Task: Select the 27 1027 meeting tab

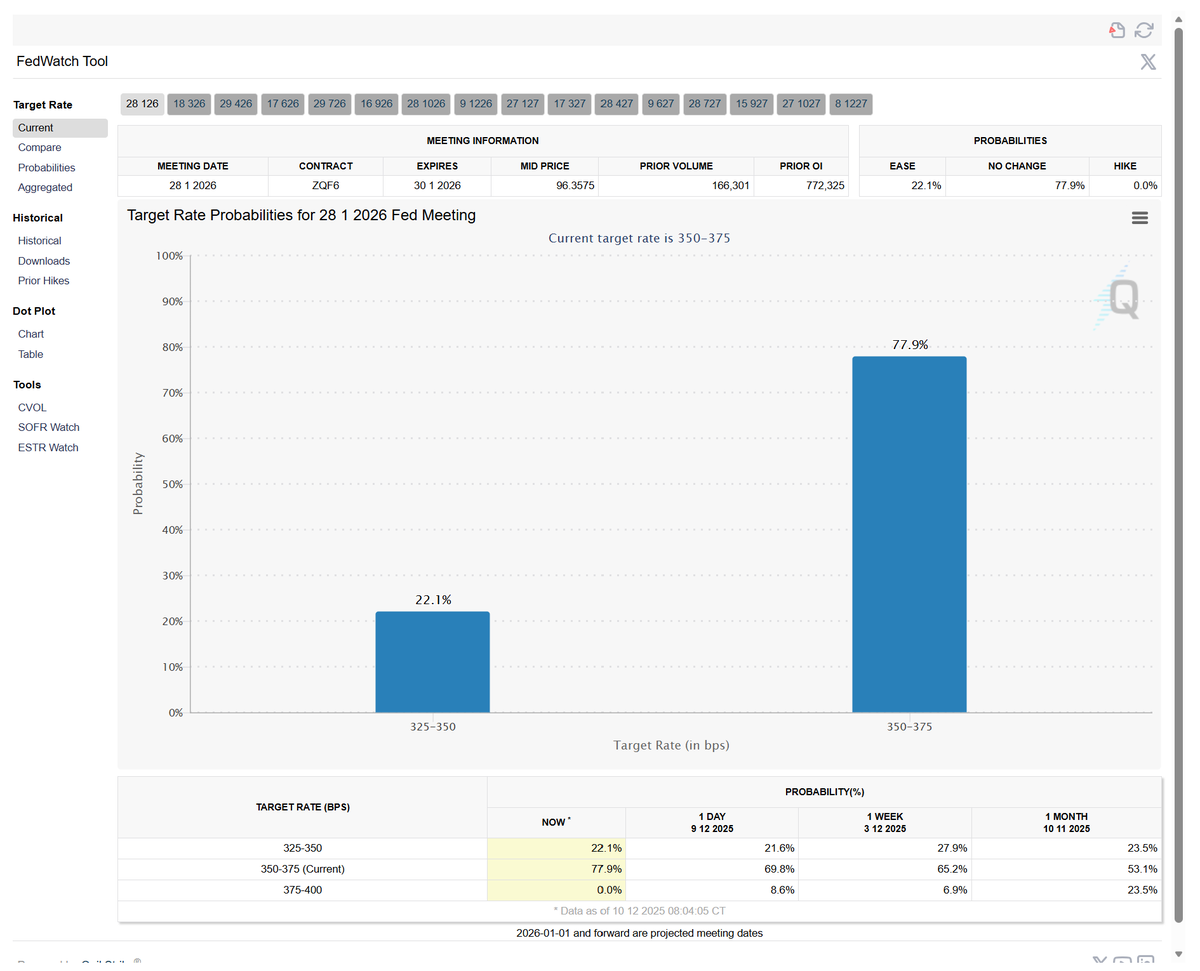Action: click(802, 104)
